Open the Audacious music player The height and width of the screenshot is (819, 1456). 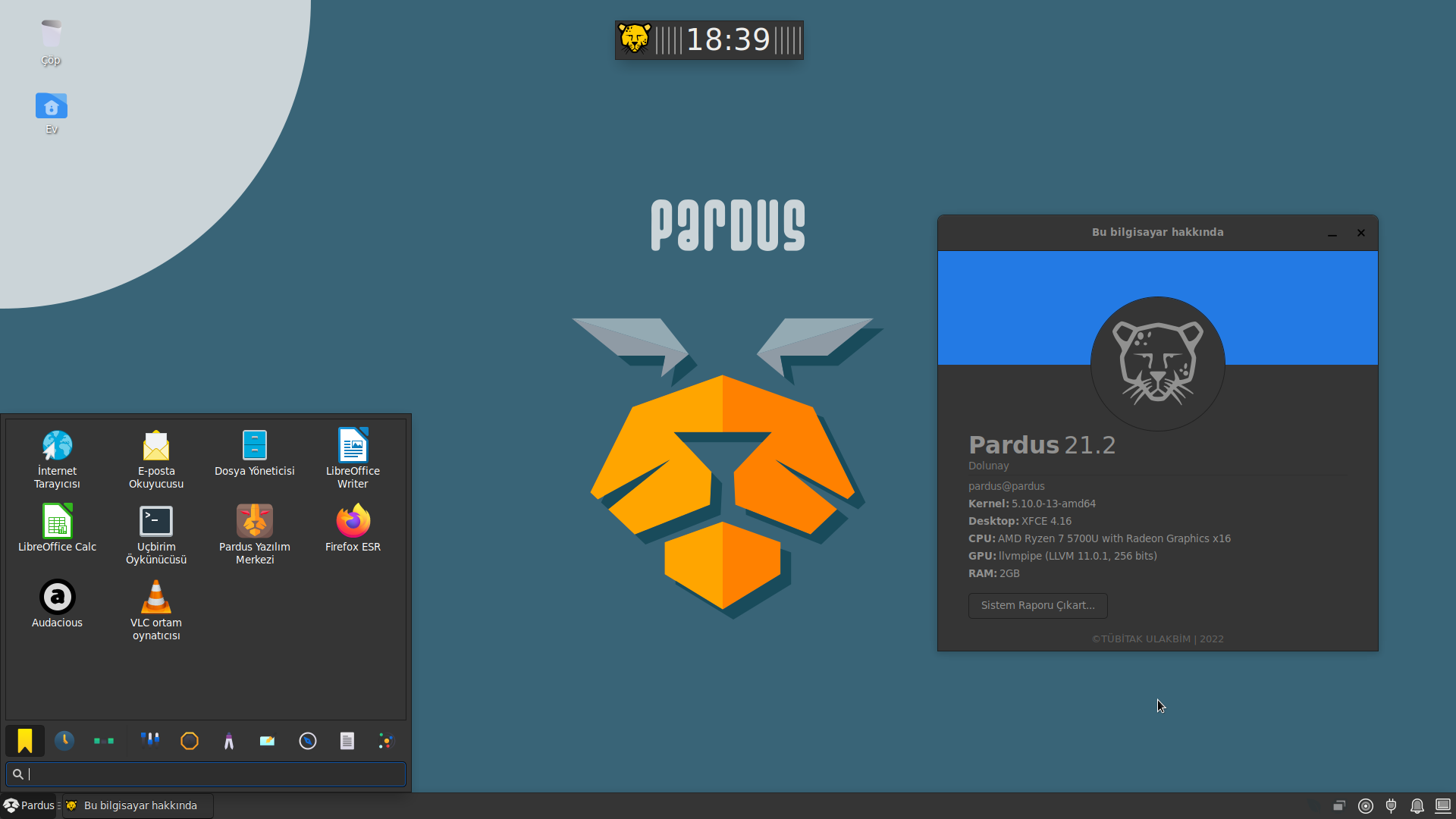point(57,604)
